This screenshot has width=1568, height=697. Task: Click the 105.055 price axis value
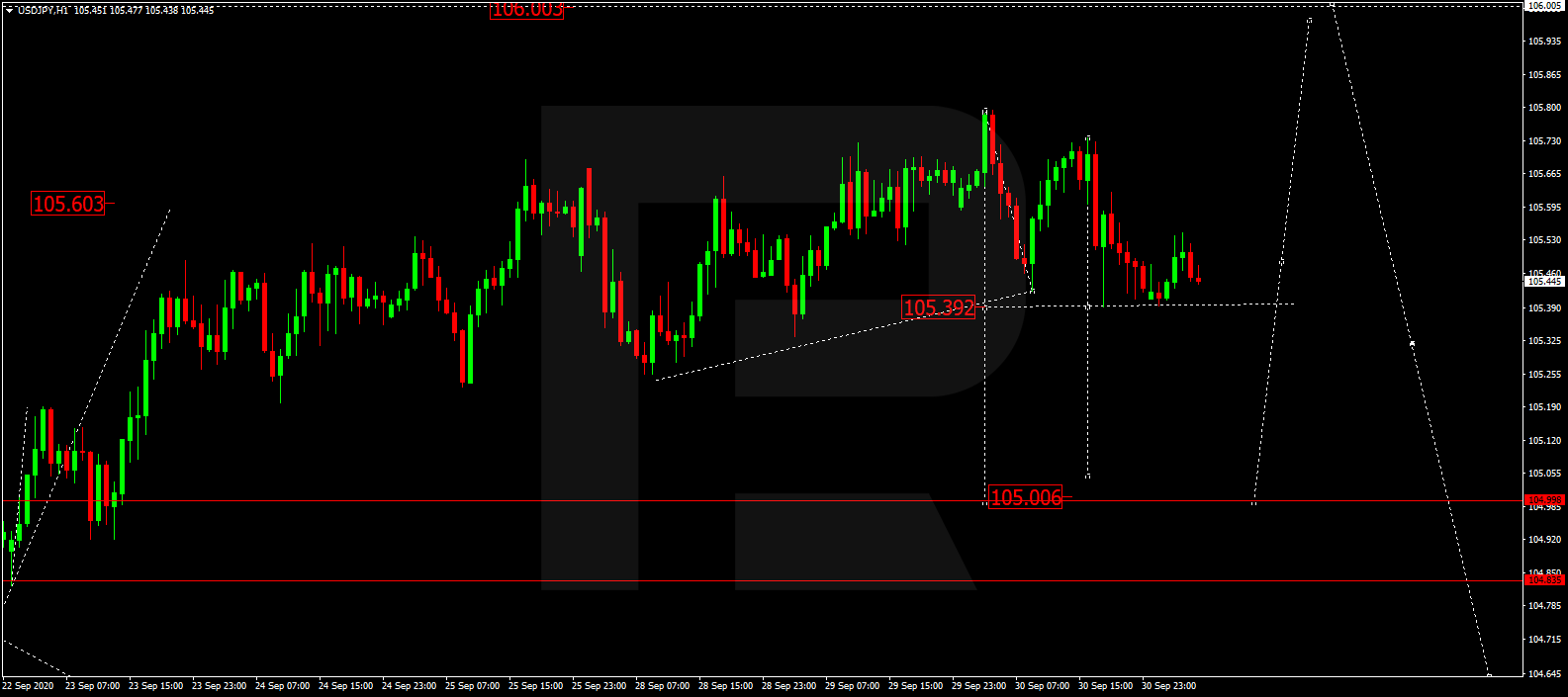click(1544, 474)
